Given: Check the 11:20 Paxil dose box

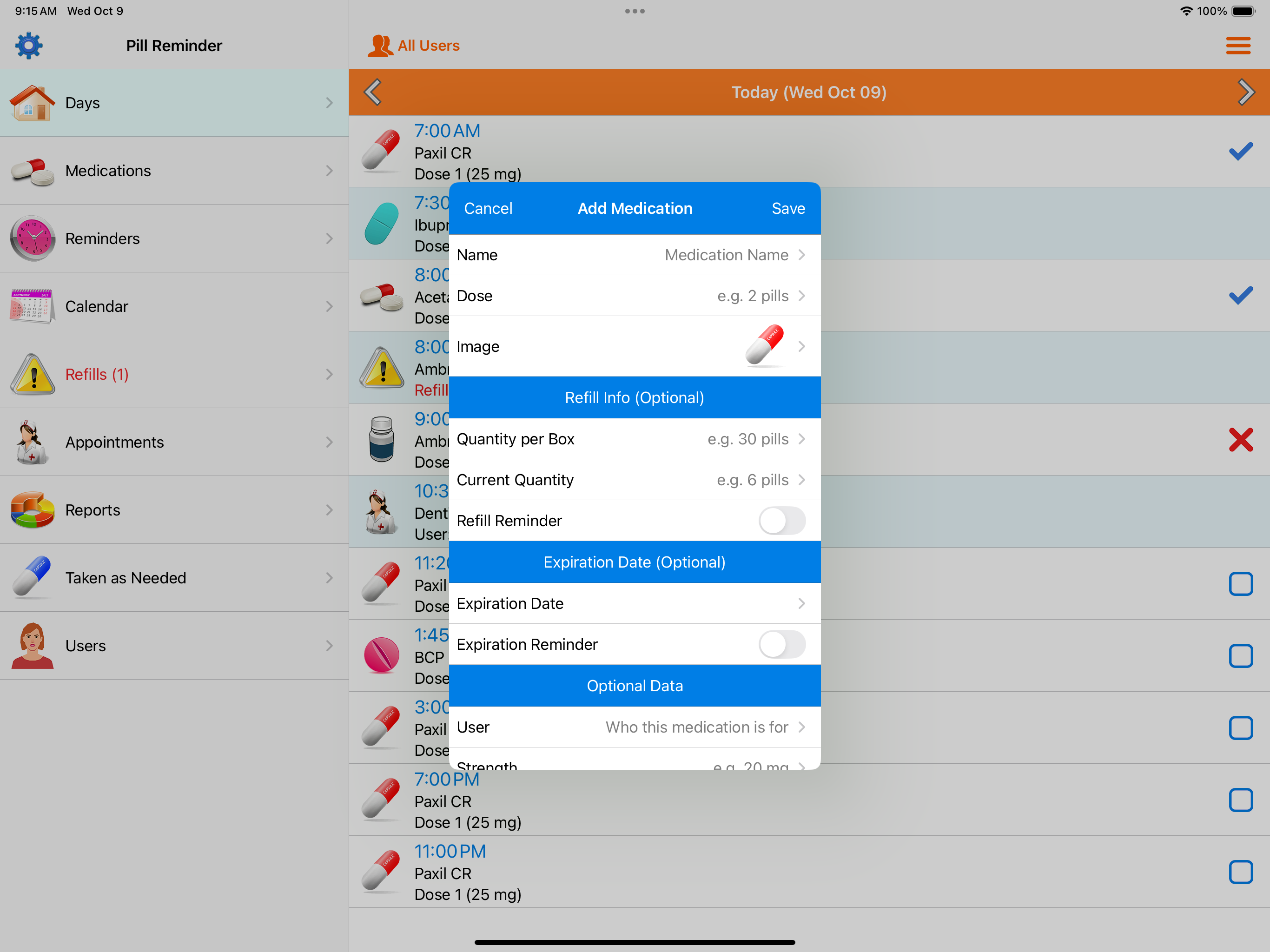Looking at the screenshot, I should pos(1240,583).
